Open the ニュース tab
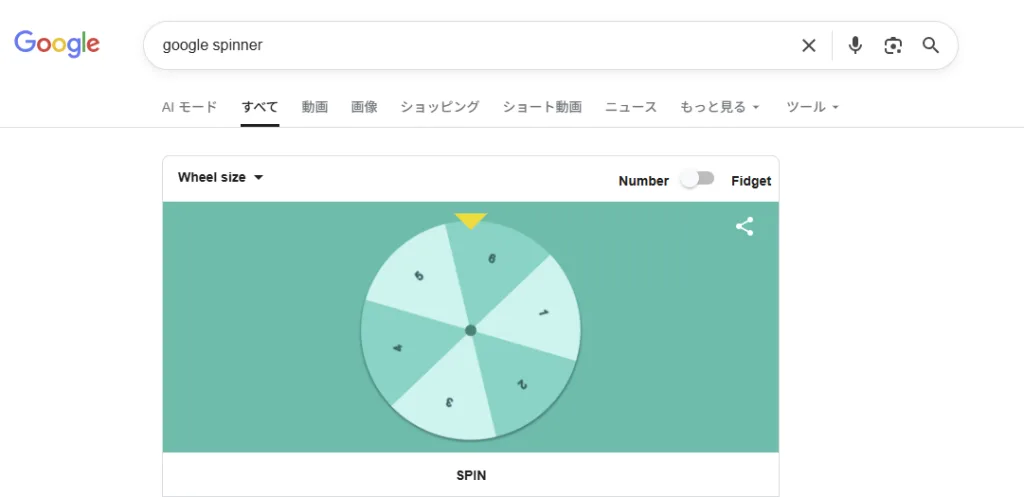 pyautogui.click(x=630, y=107)
